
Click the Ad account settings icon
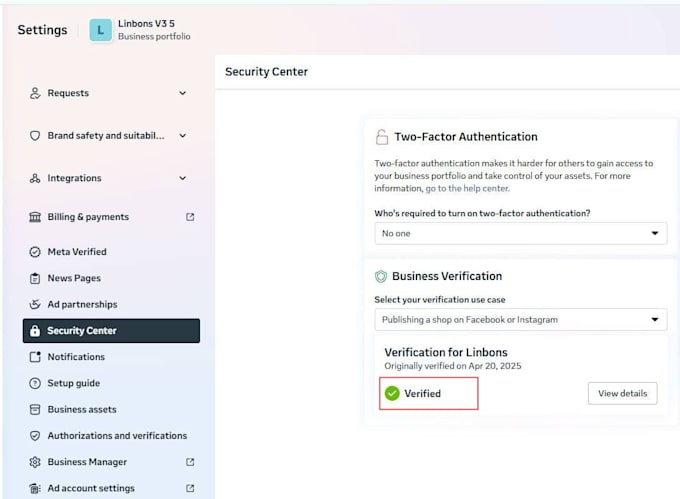[x=35, y=488]
